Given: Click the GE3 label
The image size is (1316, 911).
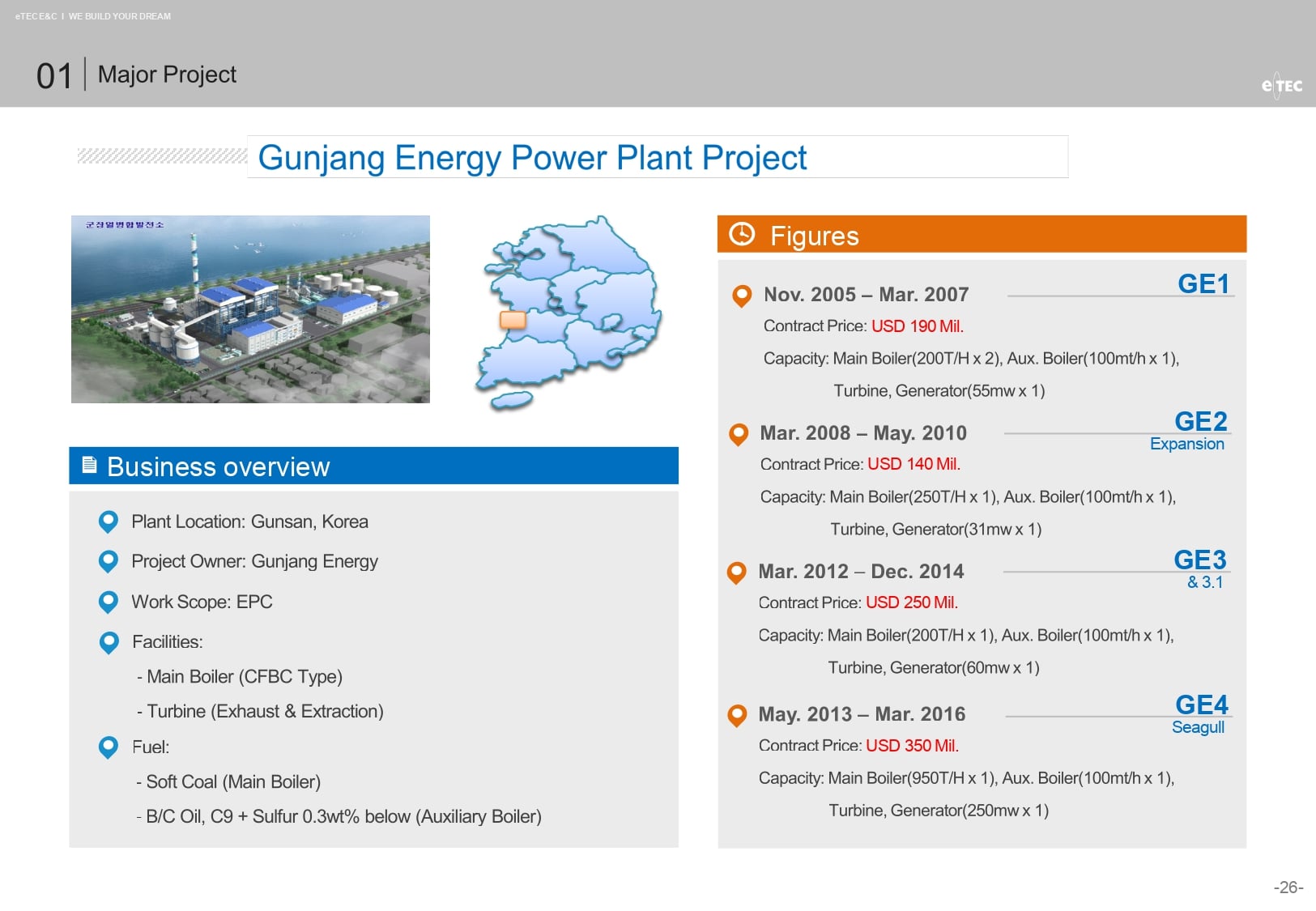Looking at the screenshot, I should point(1200,560).
